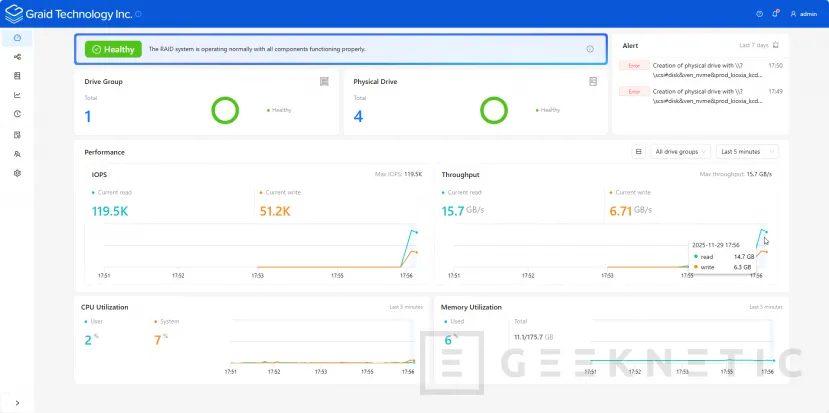Image resolution: width=829 pixels, height=413 pixels.
Task: Open the user management icon in the sidebar
Action: (17, 154)
